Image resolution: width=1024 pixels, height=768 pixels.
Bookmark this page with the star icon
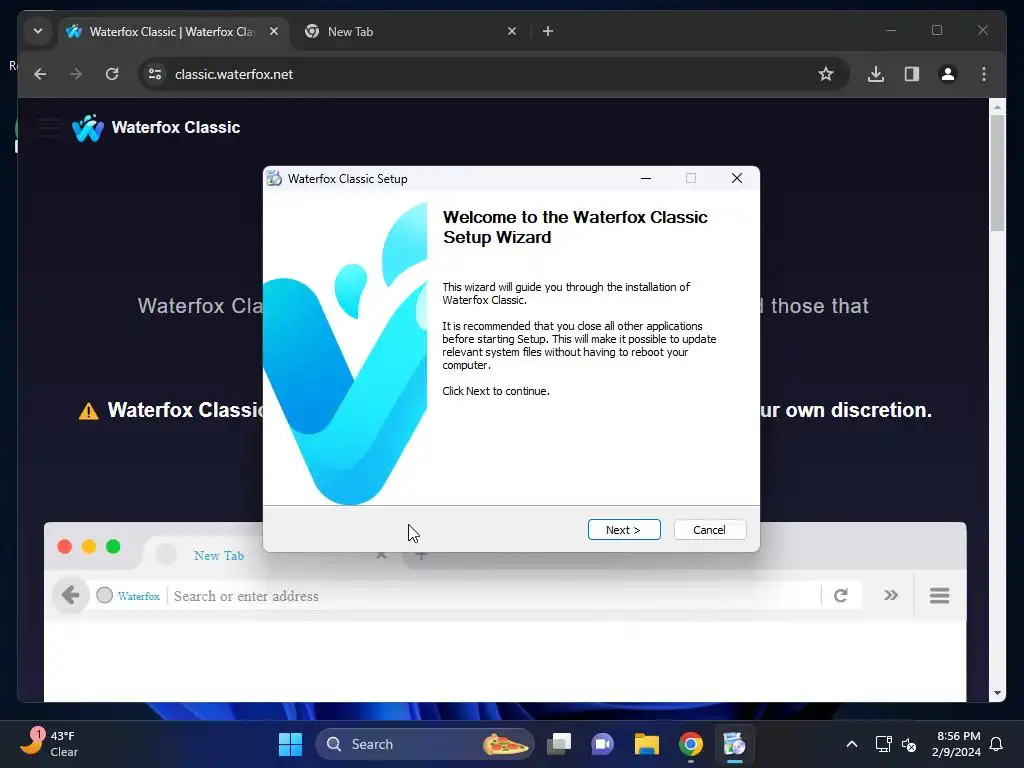click(825, 74)
